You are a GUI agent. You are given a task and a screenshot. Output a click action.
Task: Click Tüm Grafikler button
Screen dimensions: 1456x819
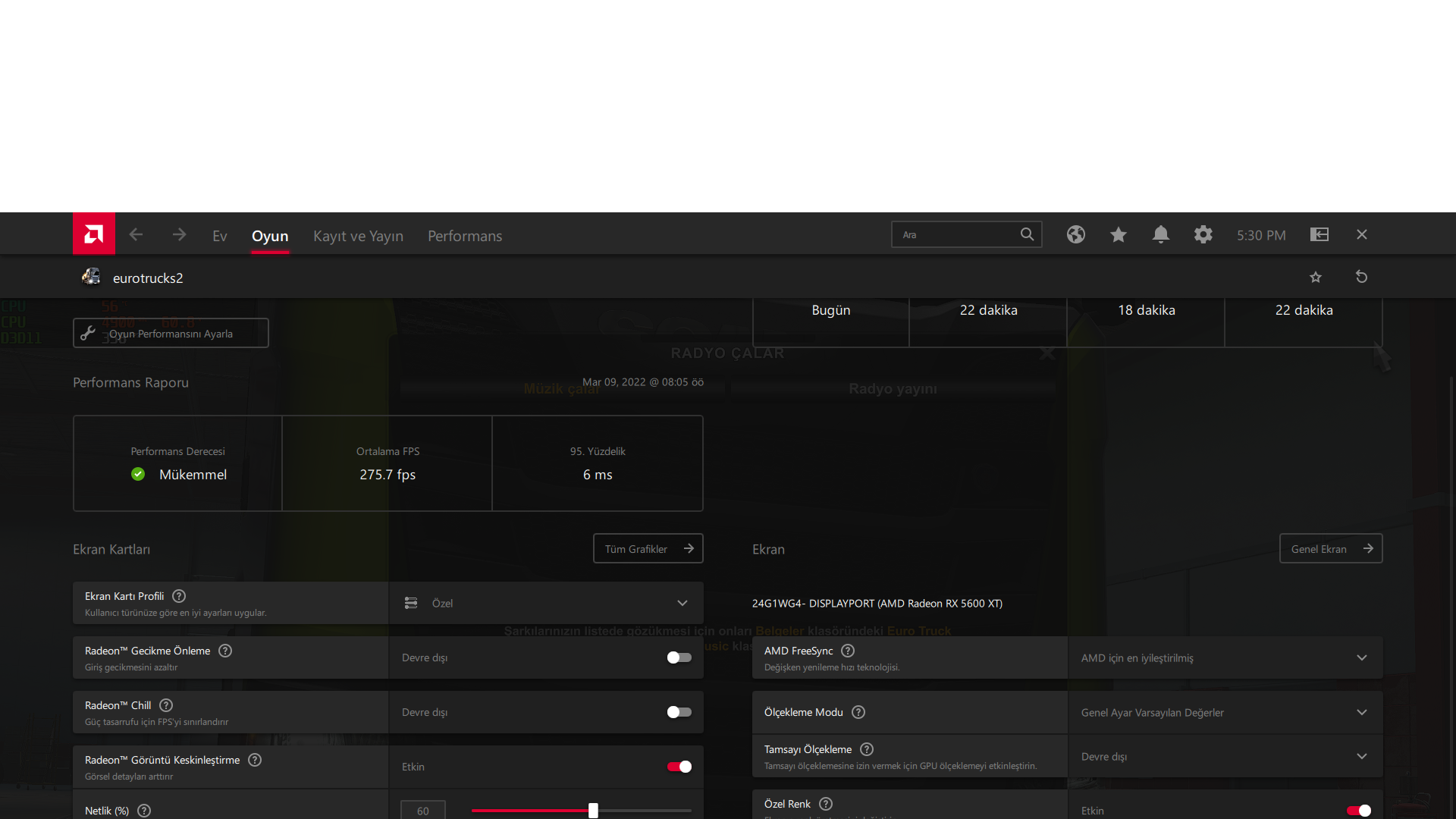tap(648, 549)
